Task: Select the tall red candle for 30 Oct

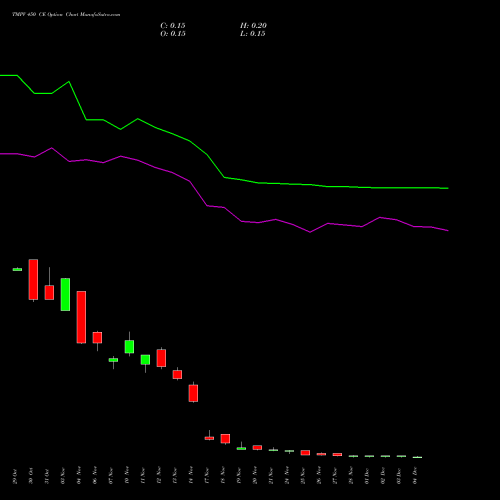Action: [x=33, y=279]
